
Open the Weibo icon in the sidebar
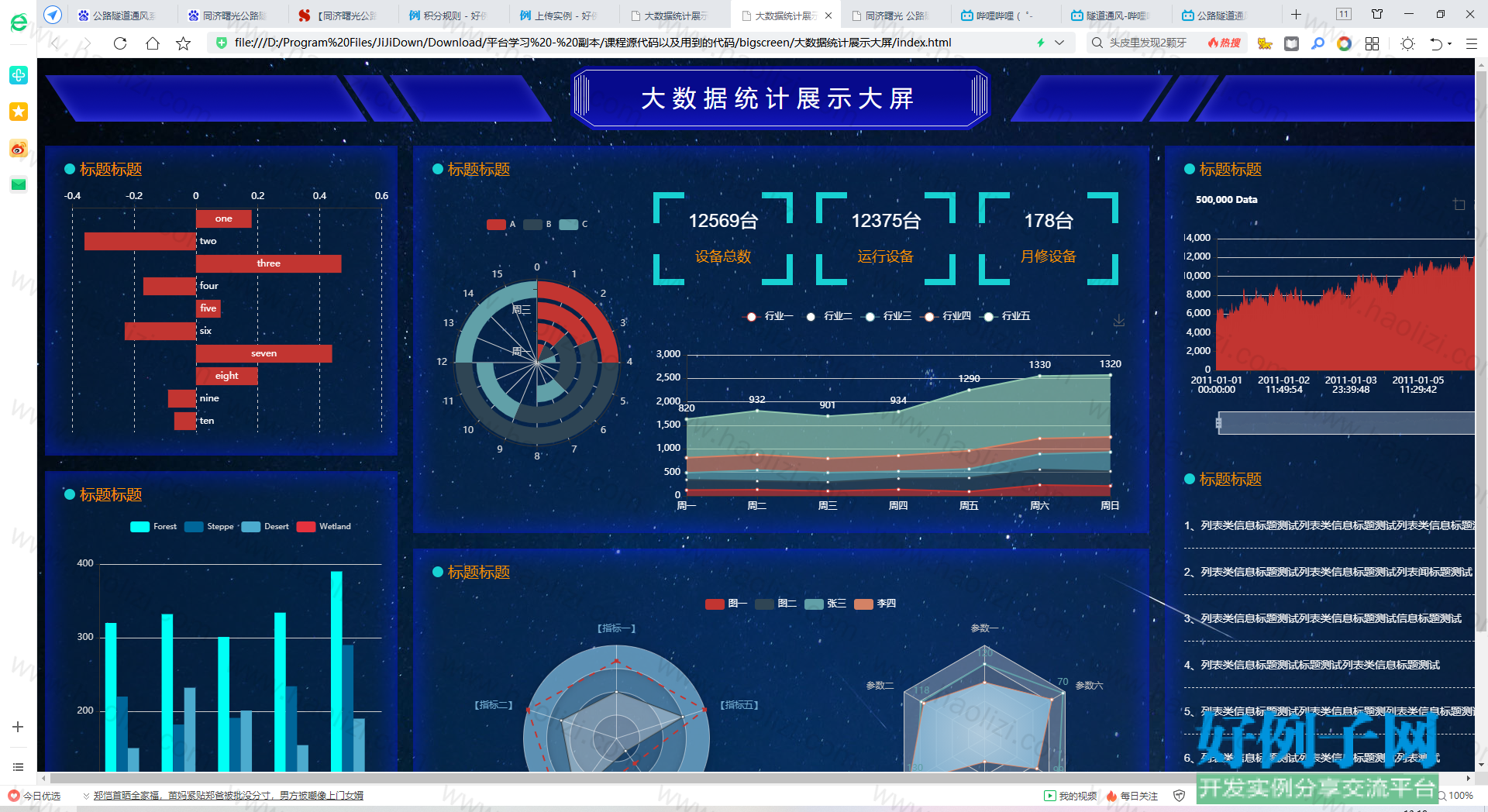(x=19, y=148)
